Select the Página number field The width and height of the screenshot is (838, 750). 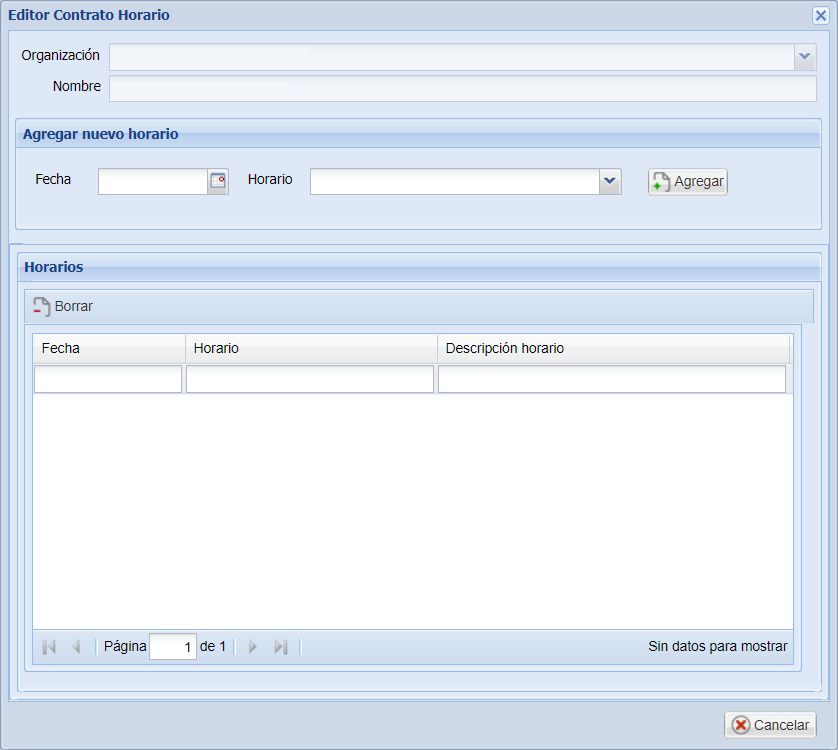pos(172,647)
